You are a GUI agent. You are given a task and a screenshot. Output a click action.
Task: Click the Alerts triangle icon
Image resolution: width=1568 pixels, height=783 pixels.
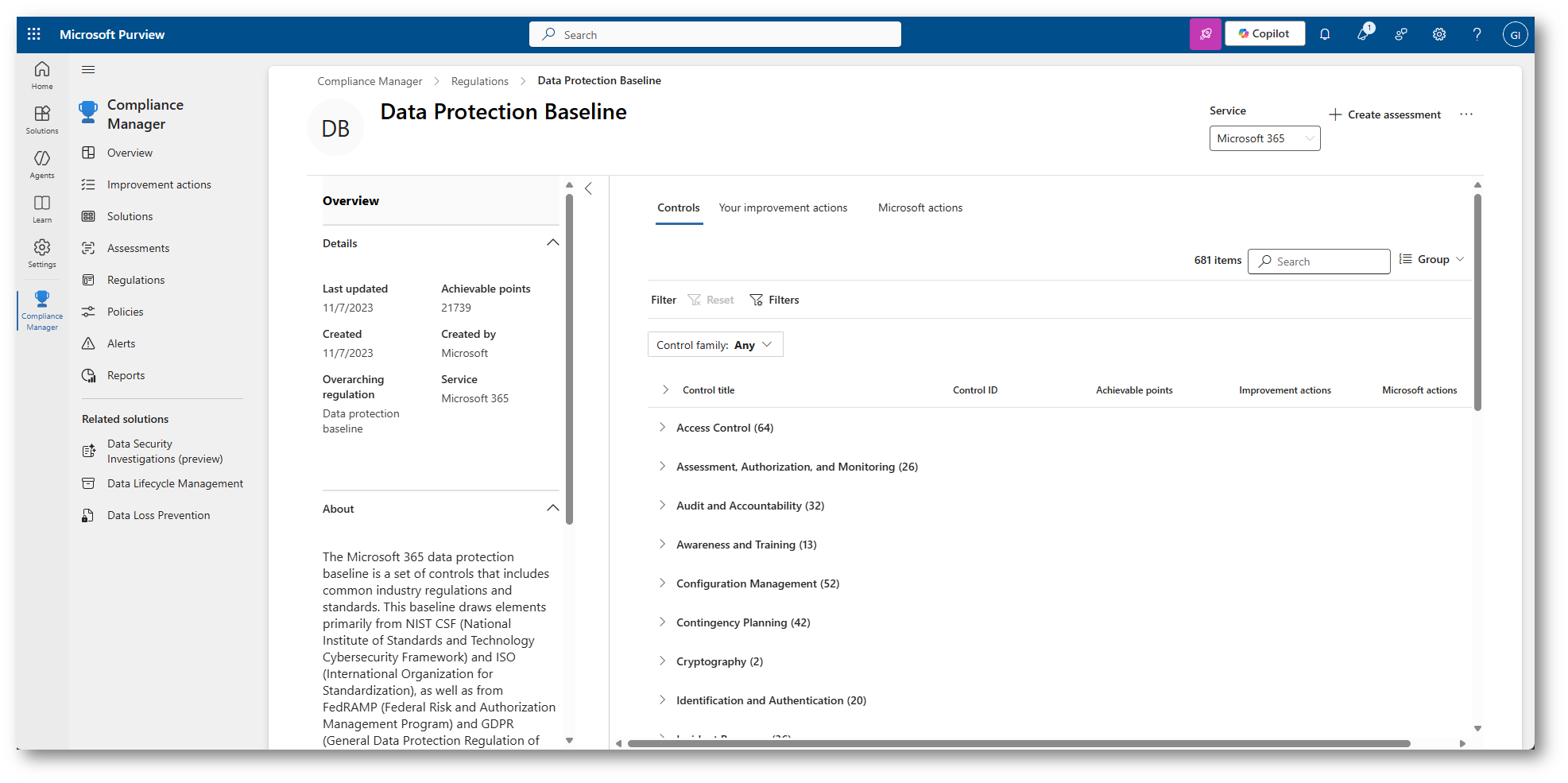89,343
